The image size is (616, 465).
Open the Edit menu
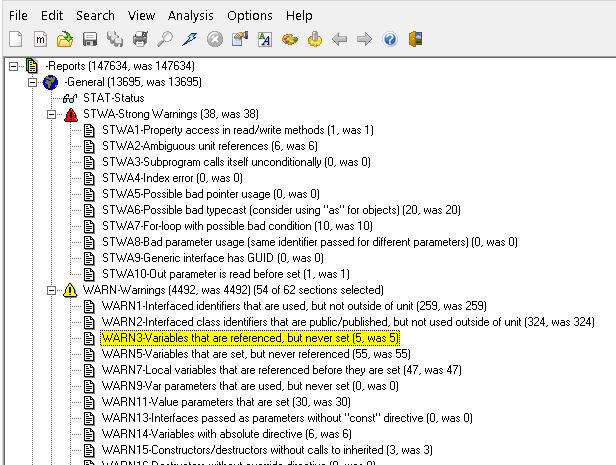(x=52, y=16)
